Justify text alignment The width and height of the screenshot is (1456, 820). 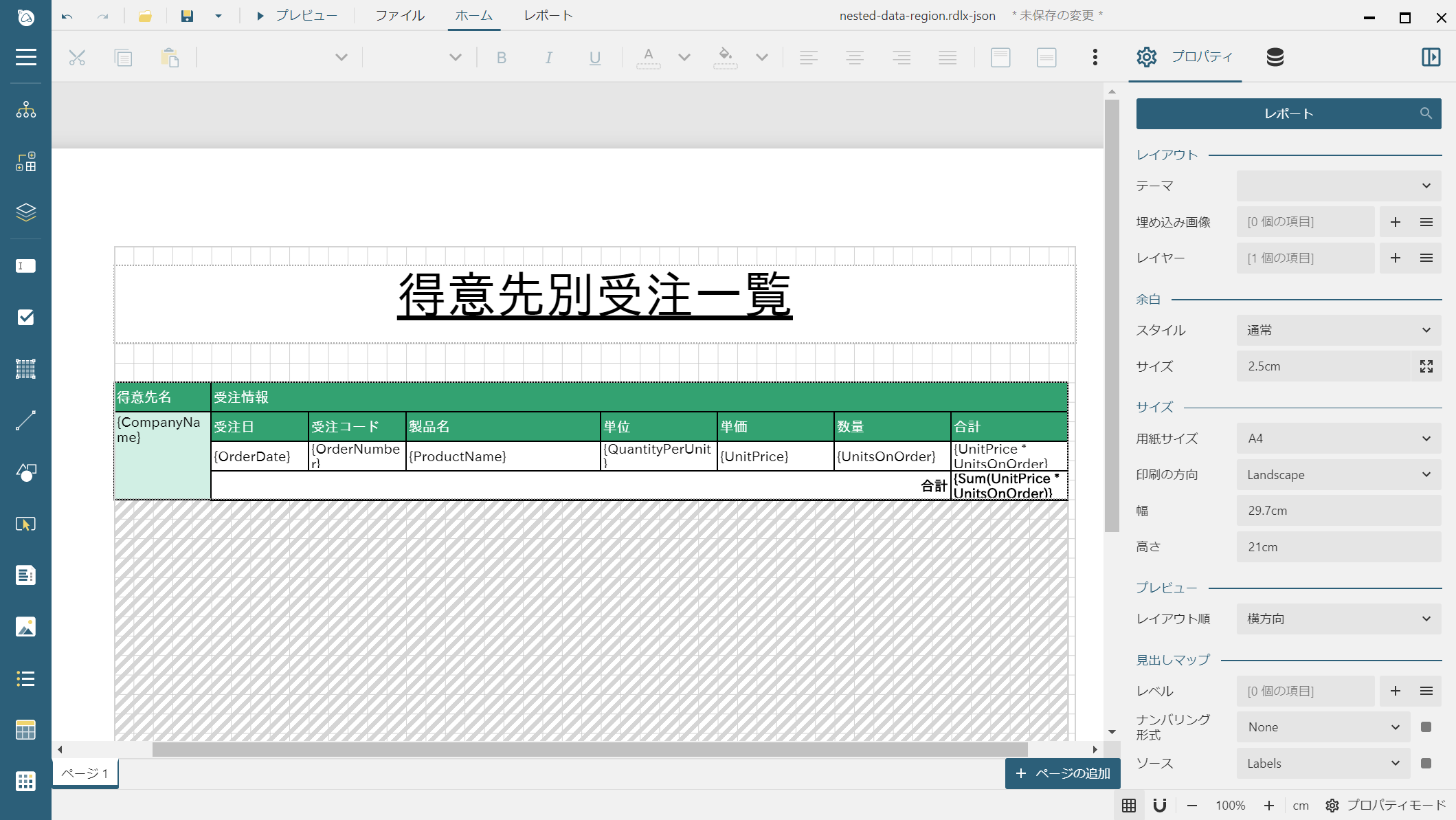tap(948, 58)
